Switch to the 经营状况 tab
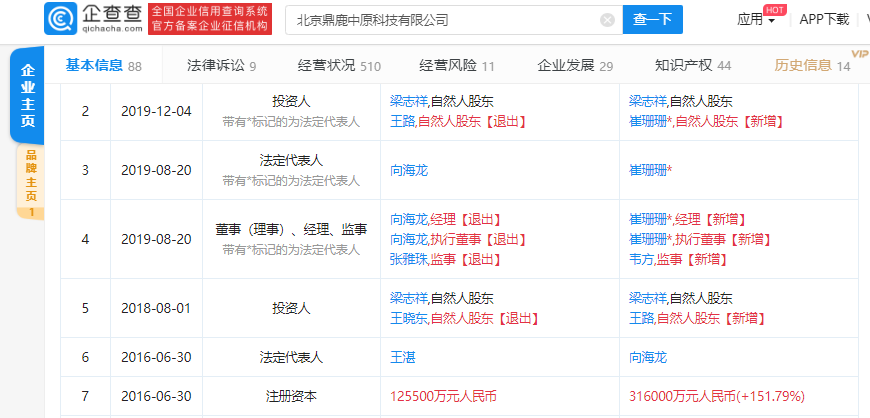The width and height of the screenshot is (870, 418). pos(339,66)
